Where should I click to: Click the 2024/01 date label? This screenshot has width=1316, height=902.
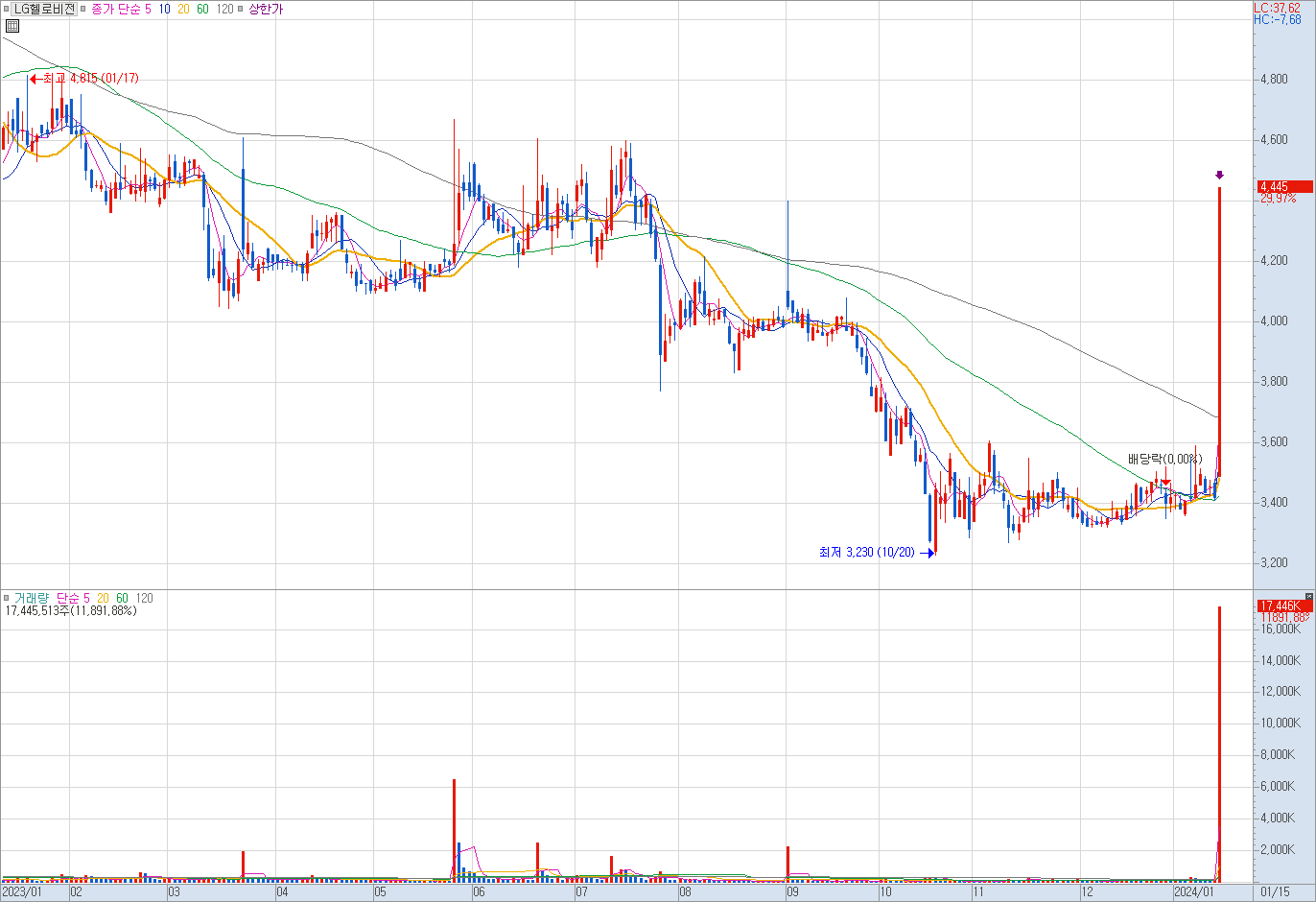coord(1193,892)
